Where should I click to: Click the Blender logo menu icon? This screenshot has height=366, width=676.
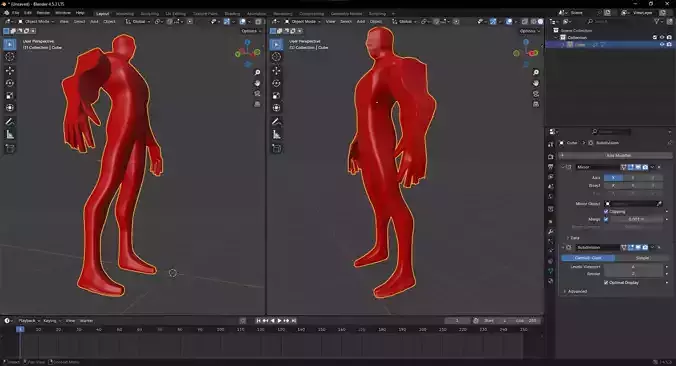(x=6, y=13)
